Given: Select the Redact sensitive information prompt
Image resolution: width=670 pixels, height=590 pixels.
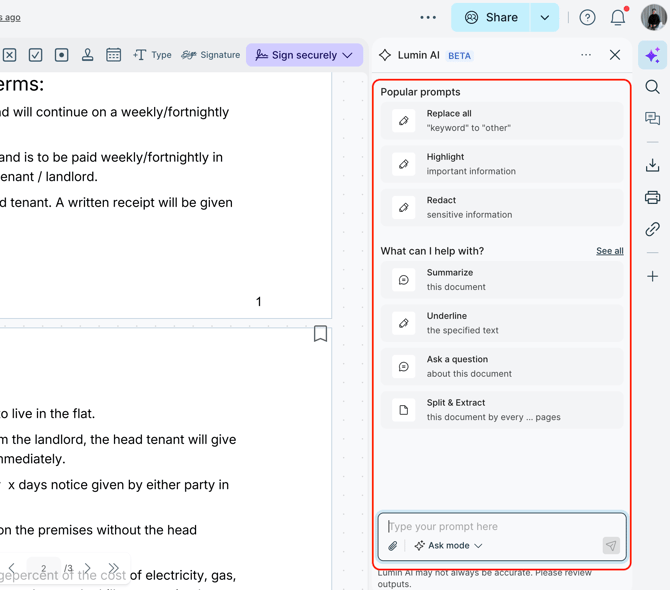Looking at the screenshot, I should click(502, 208).
